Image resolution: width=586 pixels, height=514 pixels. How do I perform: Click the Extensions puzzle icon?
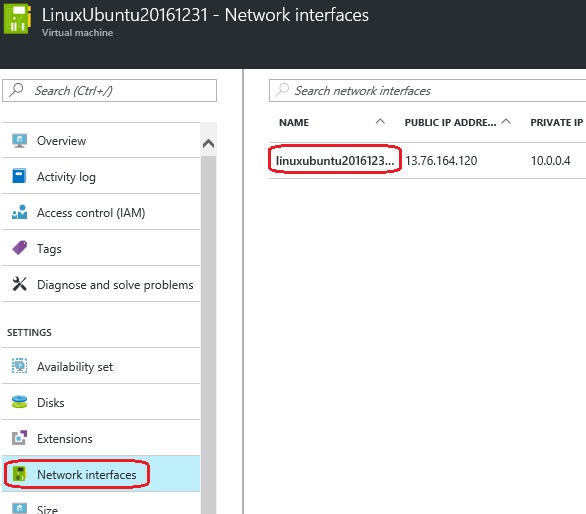19,438
